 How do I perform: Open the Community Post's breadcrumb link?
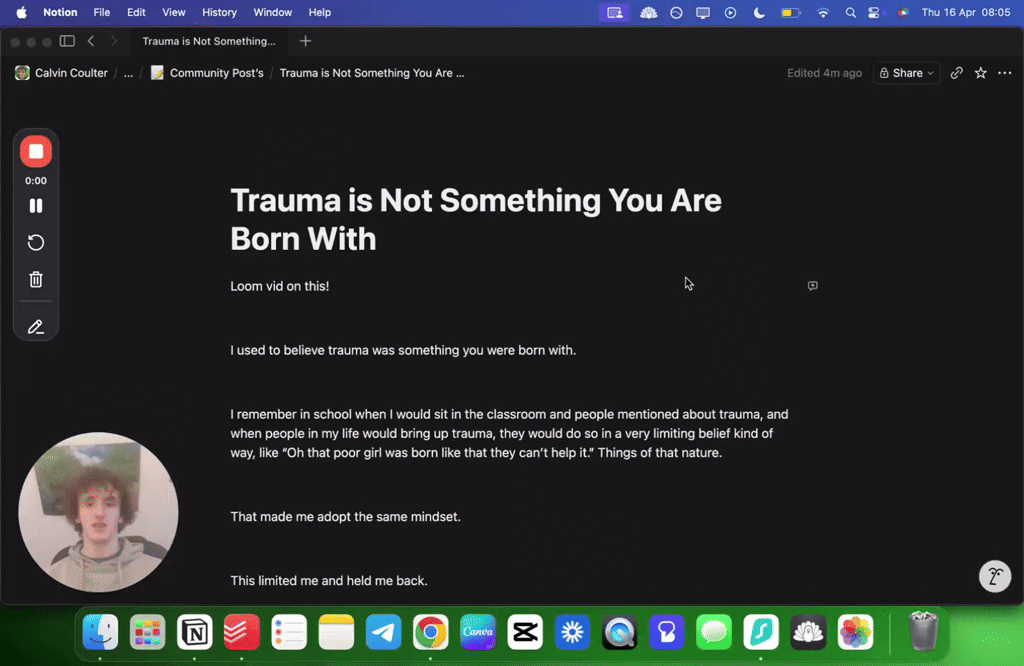coord(215,72)
